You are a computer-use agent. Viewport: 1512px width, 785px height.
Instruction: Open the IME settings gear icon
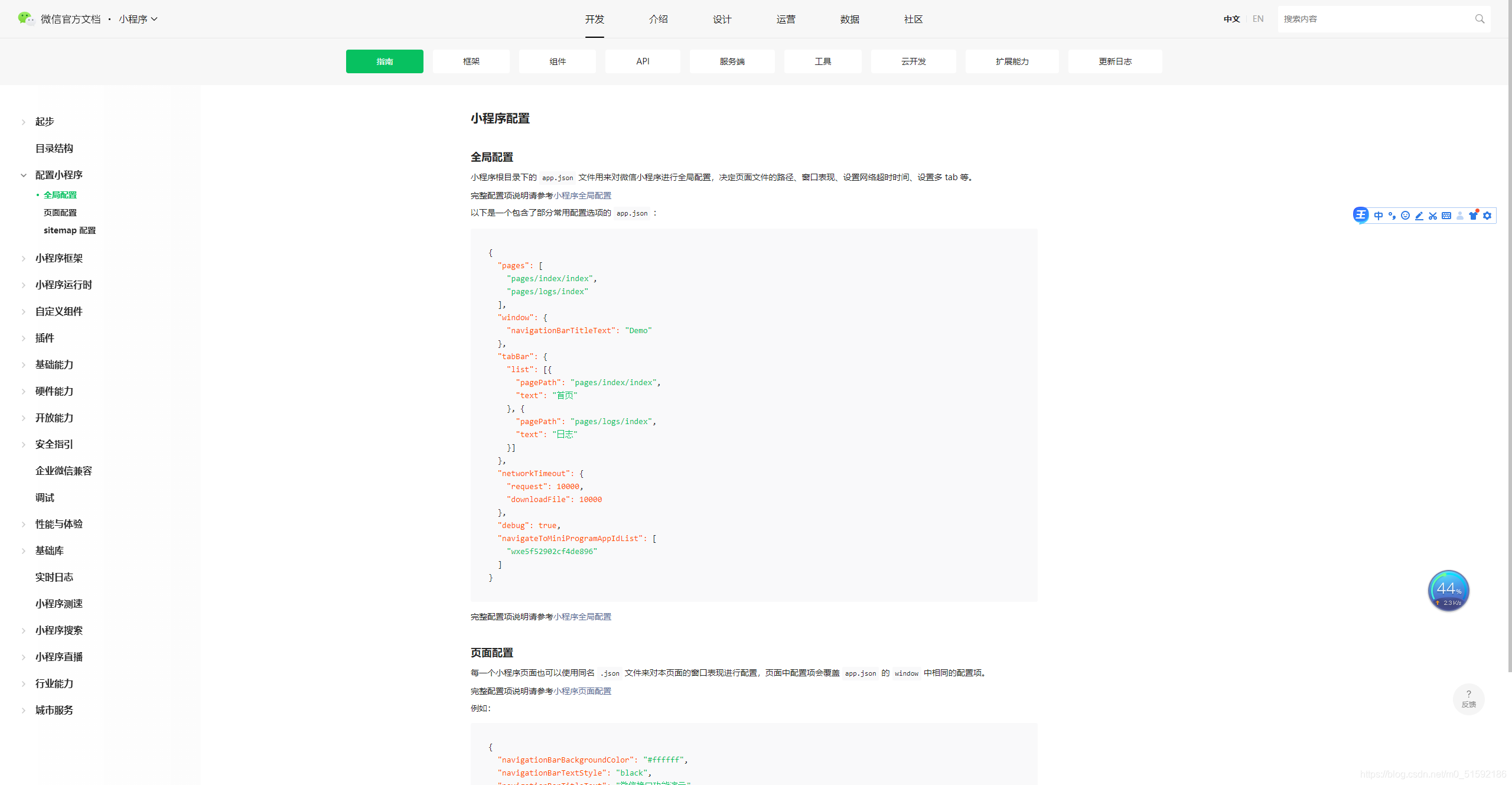point(1487,216)
